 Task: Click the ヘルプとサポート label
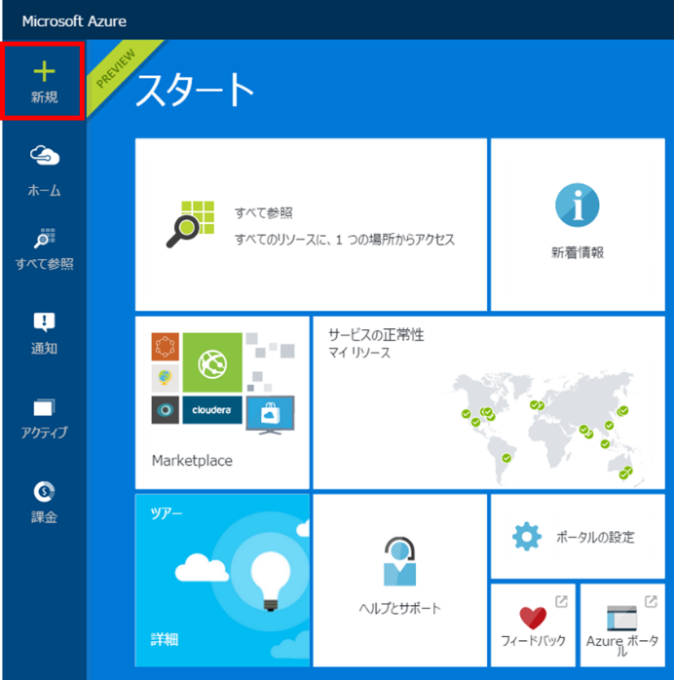click(x=399, y=608)
